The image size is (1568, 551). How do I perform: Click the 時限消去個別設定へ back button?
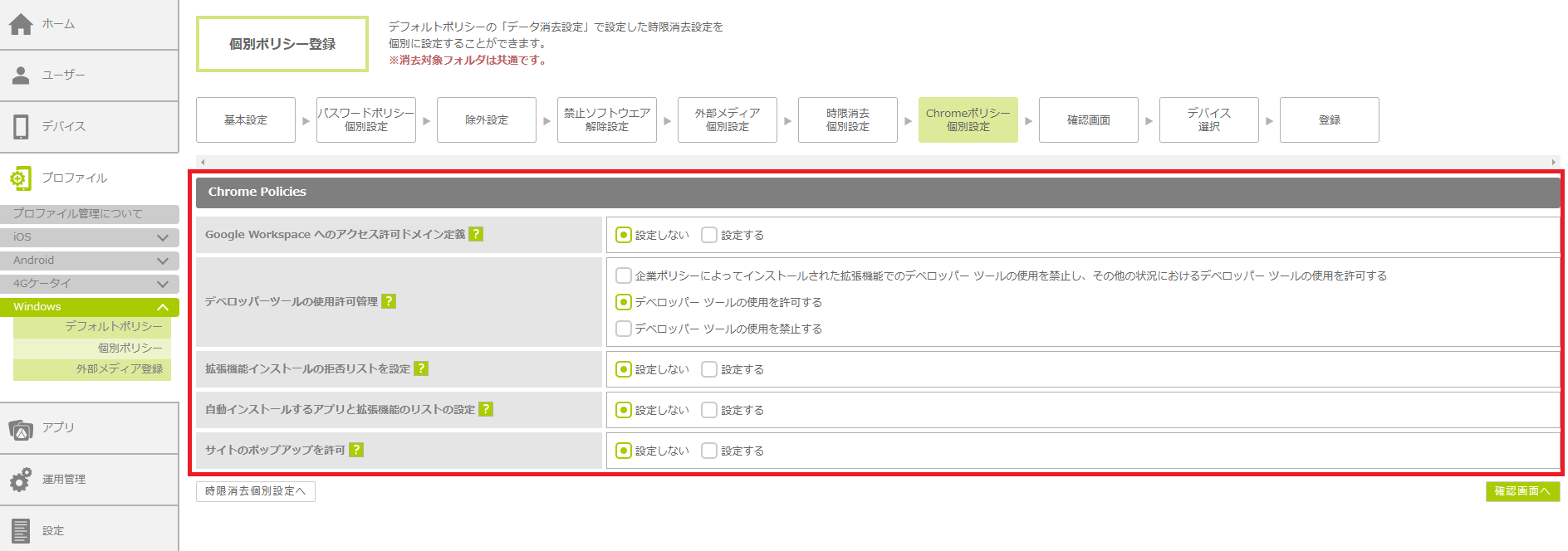256,491
